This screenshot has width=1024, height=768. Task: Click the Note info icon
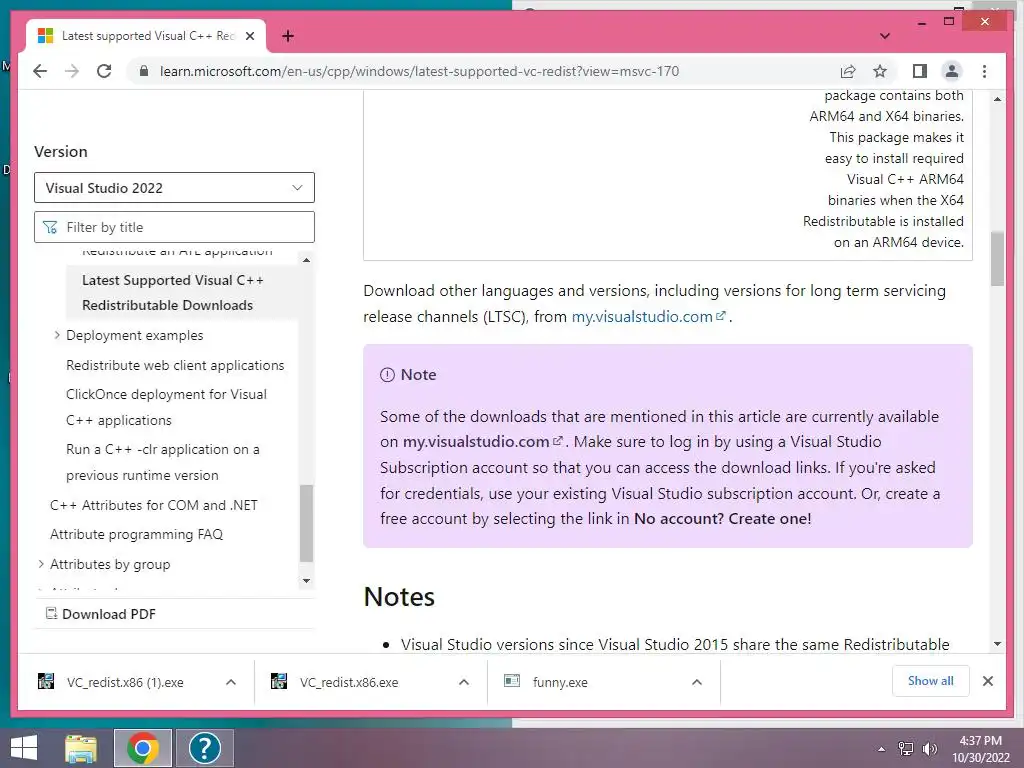point(387,375)
